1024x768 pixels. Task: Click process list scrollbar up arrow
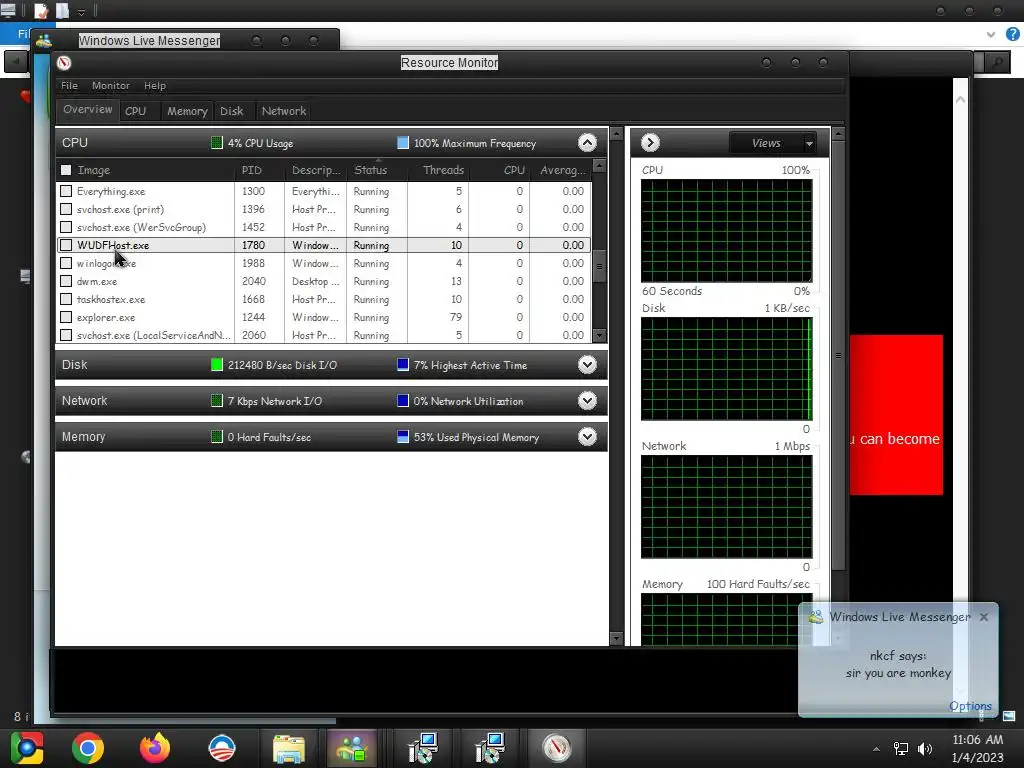599,166
